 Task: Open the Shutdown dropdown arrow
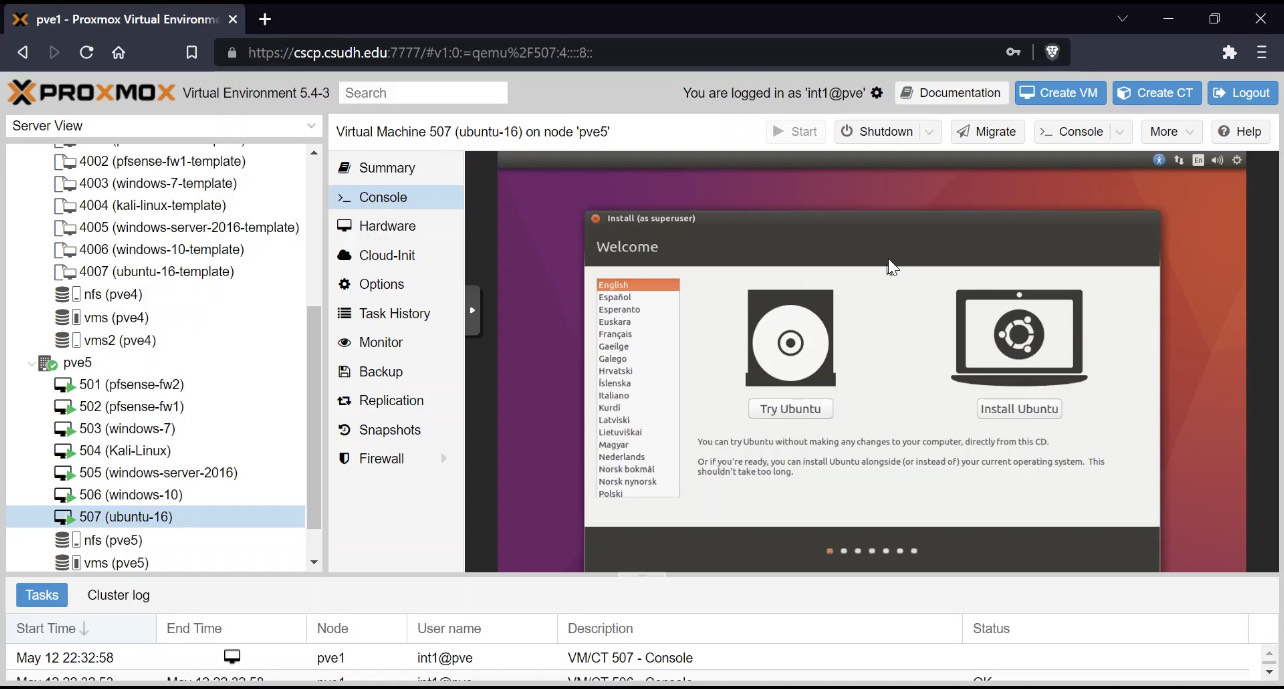929,132
